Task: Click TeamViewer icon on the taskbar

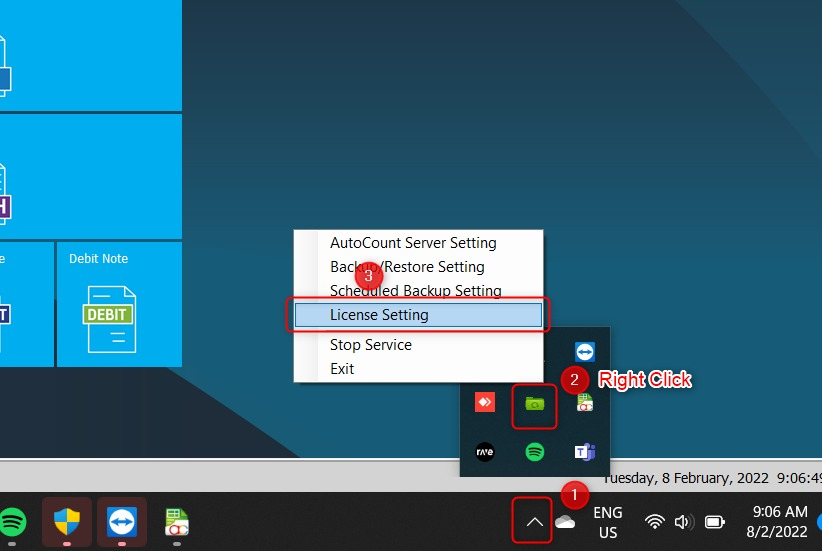Action: pyautogui.click(x=122, y=522)
